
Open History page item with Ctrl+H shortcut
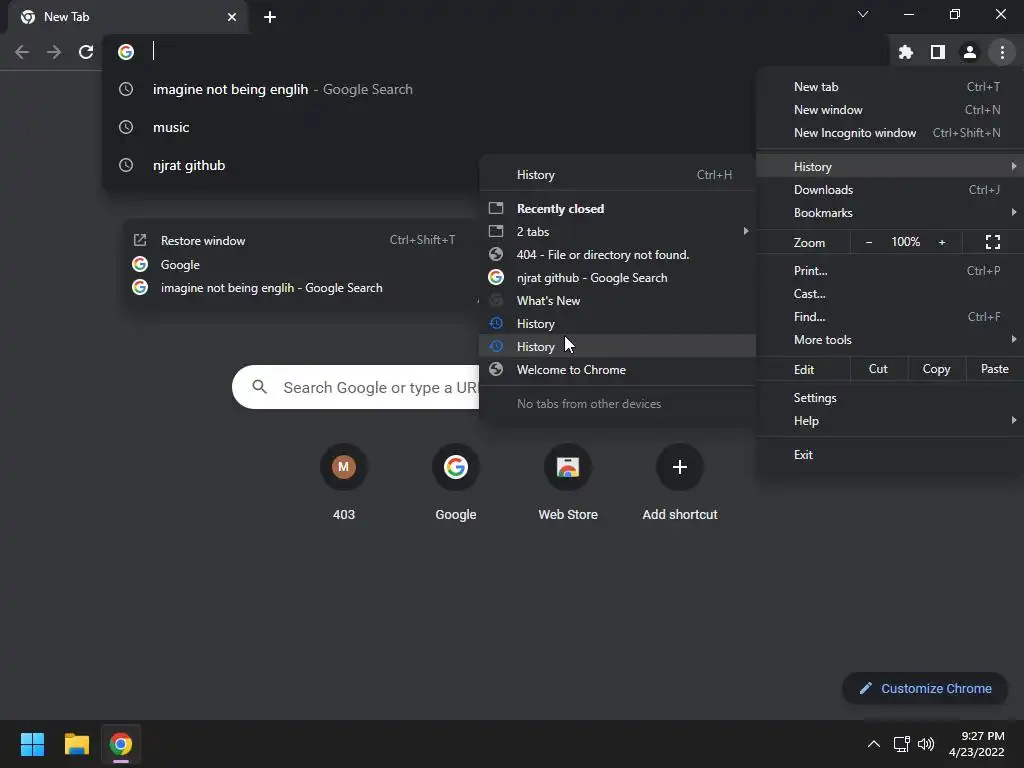pos(617,175)
